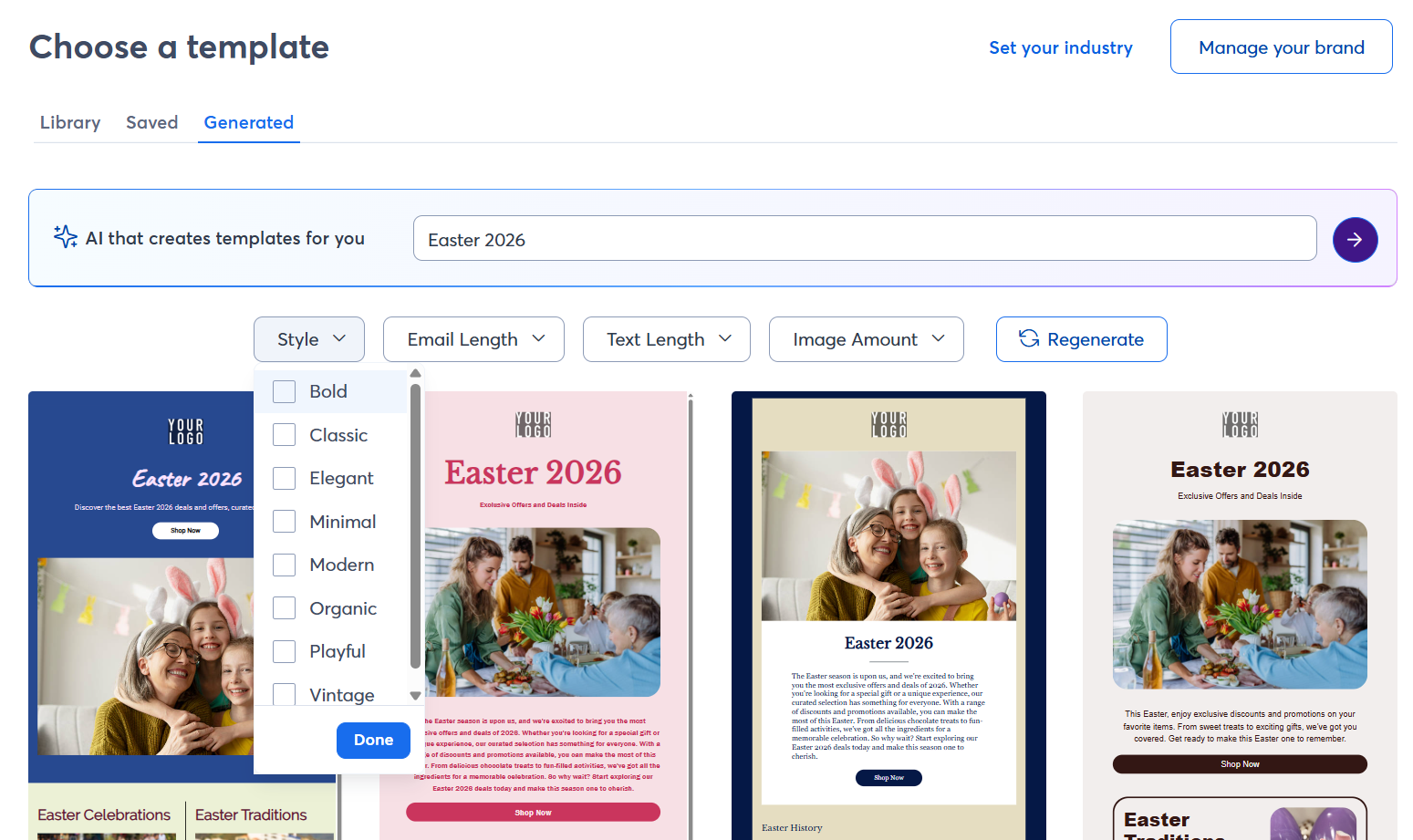Viewport: 1413px width, 840px height.
Task: Check the Minimal style option
Action: 284,521
